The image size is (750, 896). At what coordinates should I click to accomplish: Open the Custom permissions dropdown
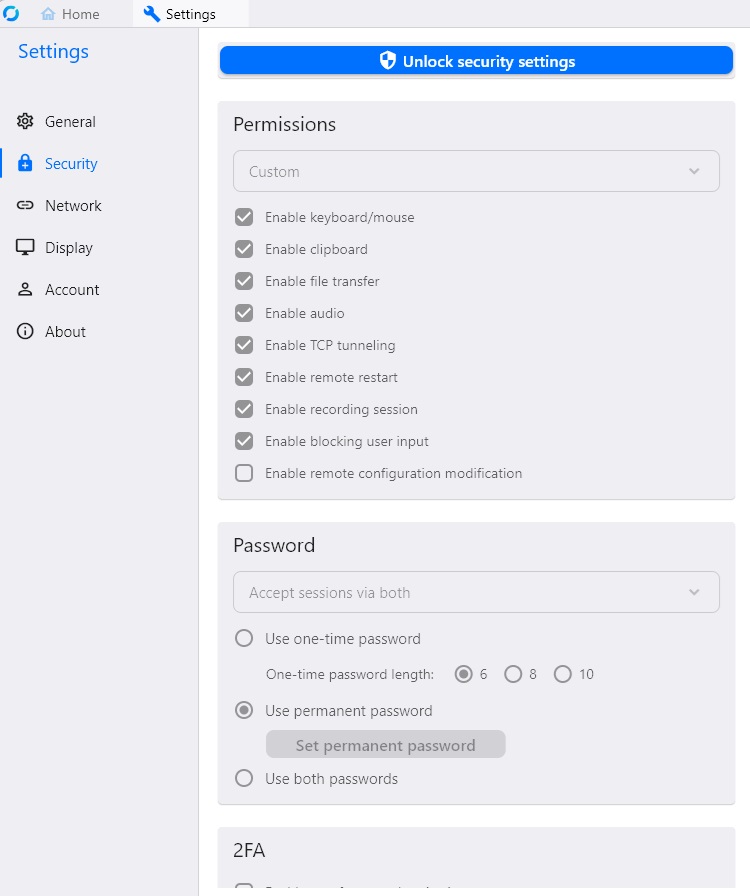pos(476,171)
